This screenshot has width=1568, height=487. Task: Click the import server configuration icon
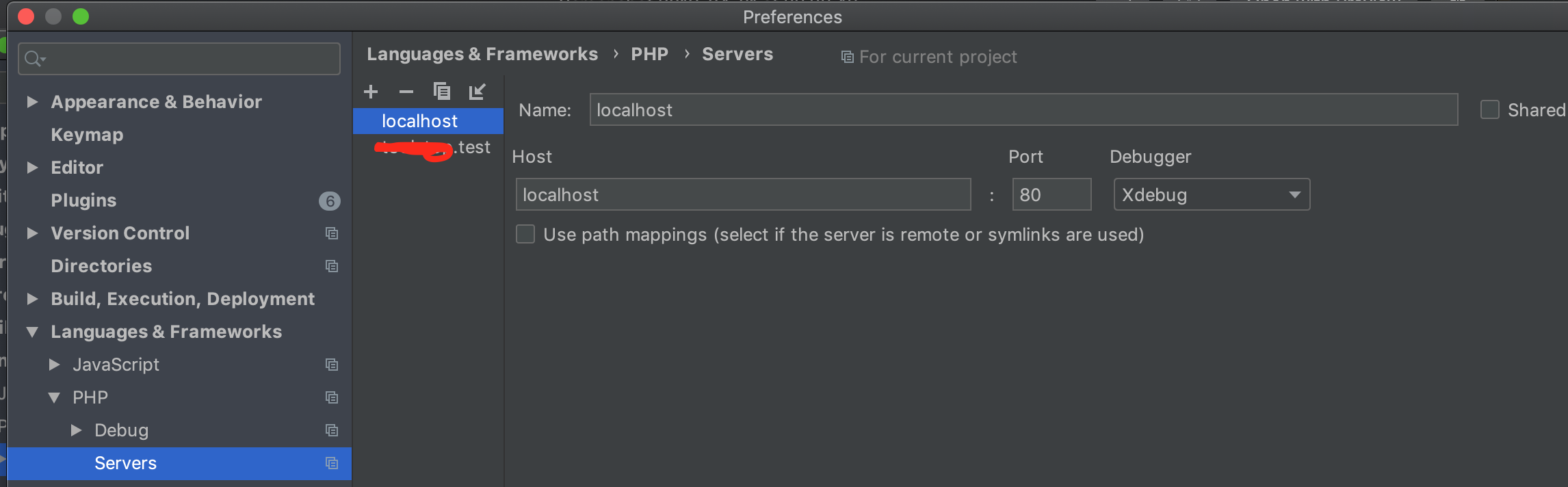click(x=478, y=92)
